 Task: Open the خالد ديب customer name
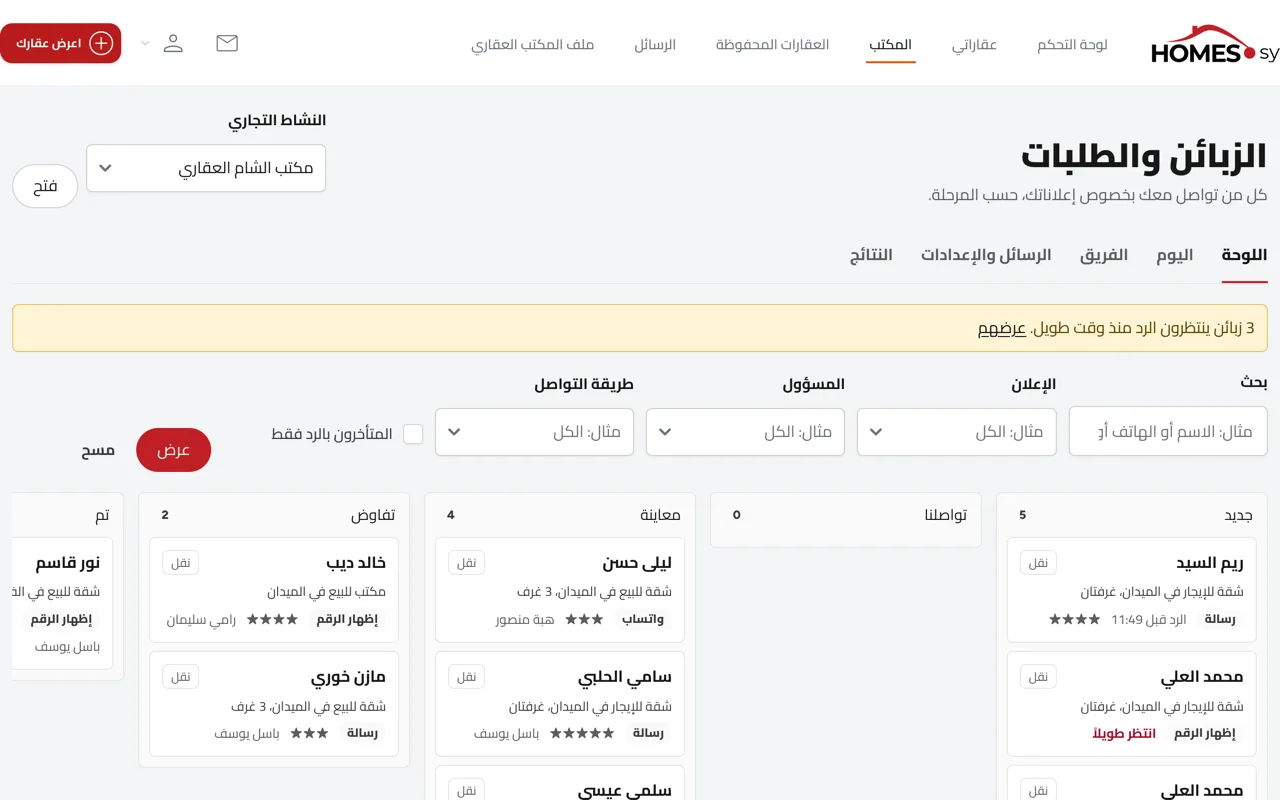point(356,563)
